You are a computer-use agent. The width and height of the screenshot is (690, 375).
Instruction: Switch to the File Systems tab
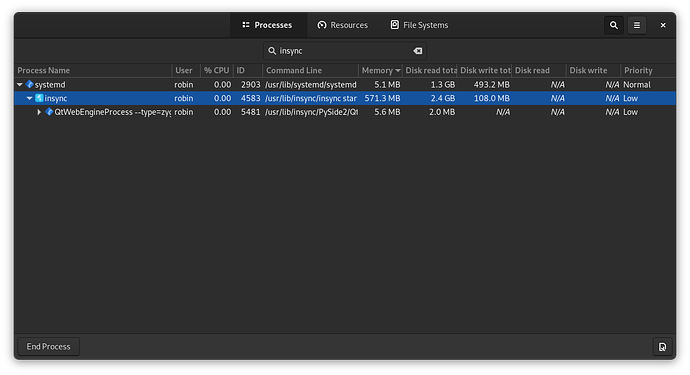pos(419,25)
